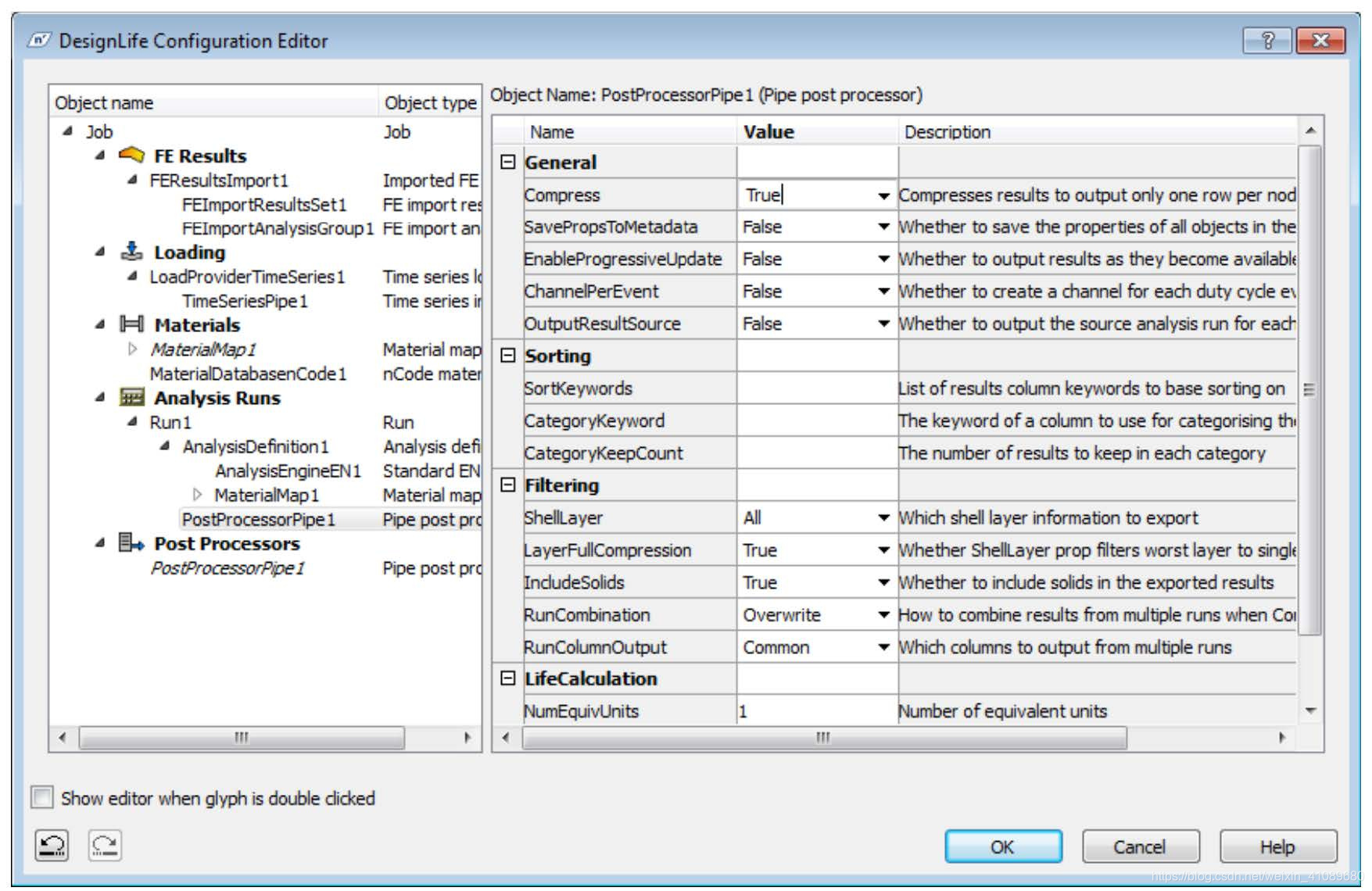
Task: Click the properties grid vertical scrollbar thumb
Action: [1309, 388]
